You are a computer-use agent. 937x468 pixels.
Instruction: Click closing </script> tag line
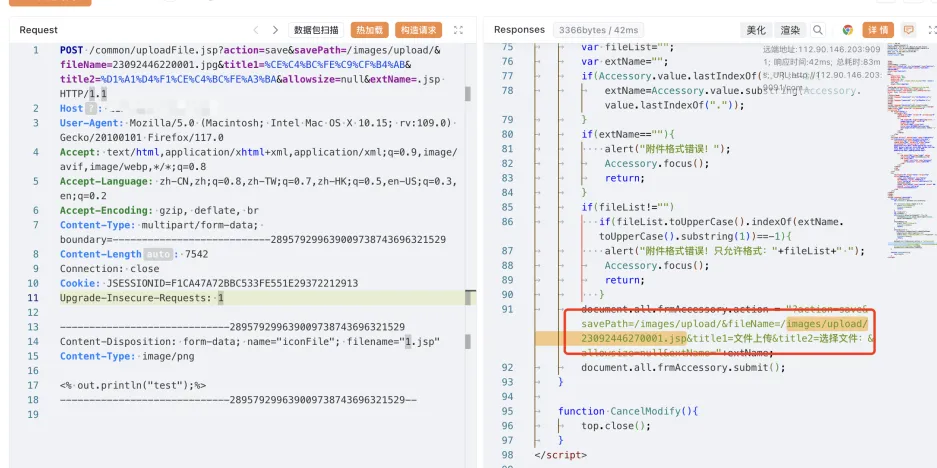[x=561, y=455]
